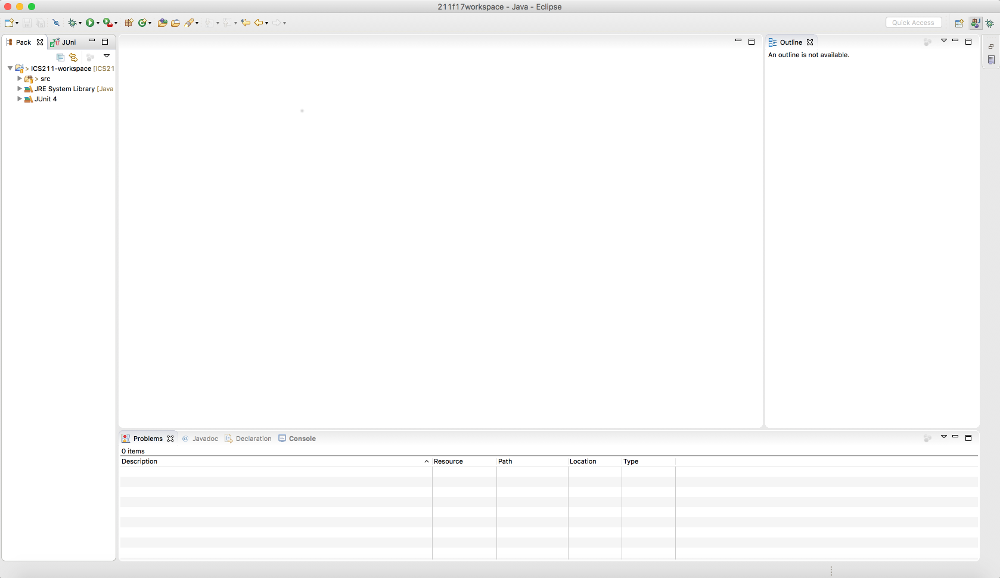The width and height of the screenshot is (1000, 578).
Task: Click the Collapse All icon in Package Explorer
Action: [60, 57]
